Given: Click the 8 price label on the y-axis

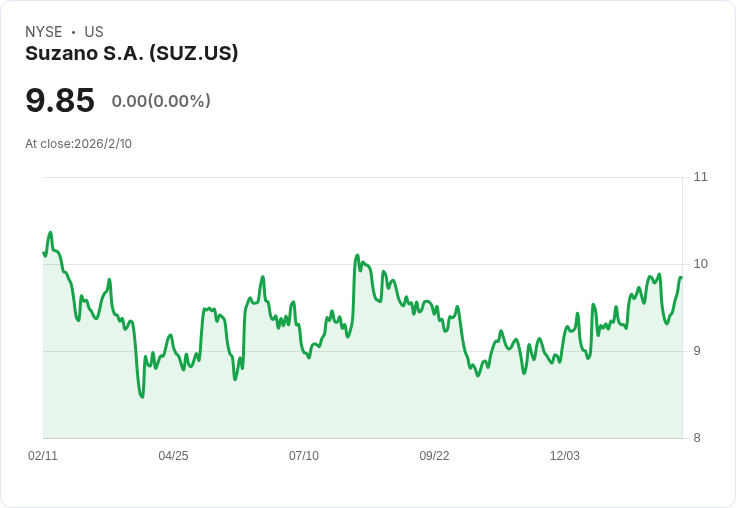Looking at the screenshot, I should (697, 438).
